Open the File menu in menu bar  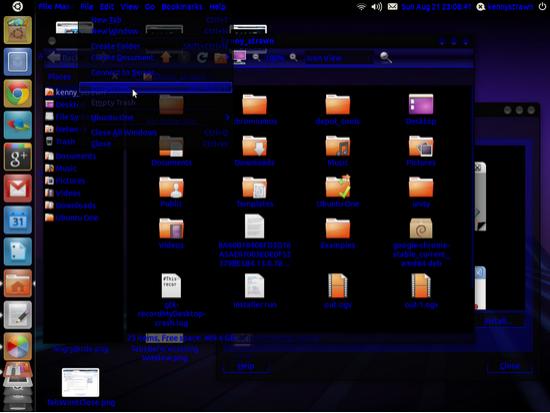pos(87,6)
